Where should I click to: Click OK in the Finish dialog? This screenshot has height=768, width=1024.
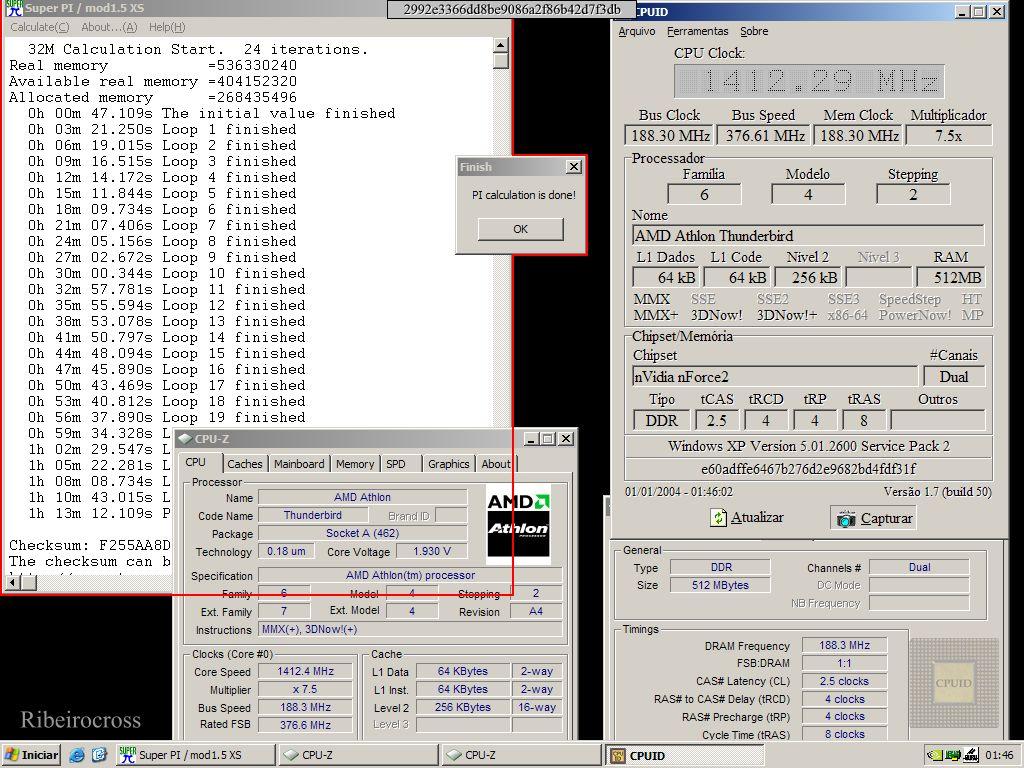click(520, 229)
